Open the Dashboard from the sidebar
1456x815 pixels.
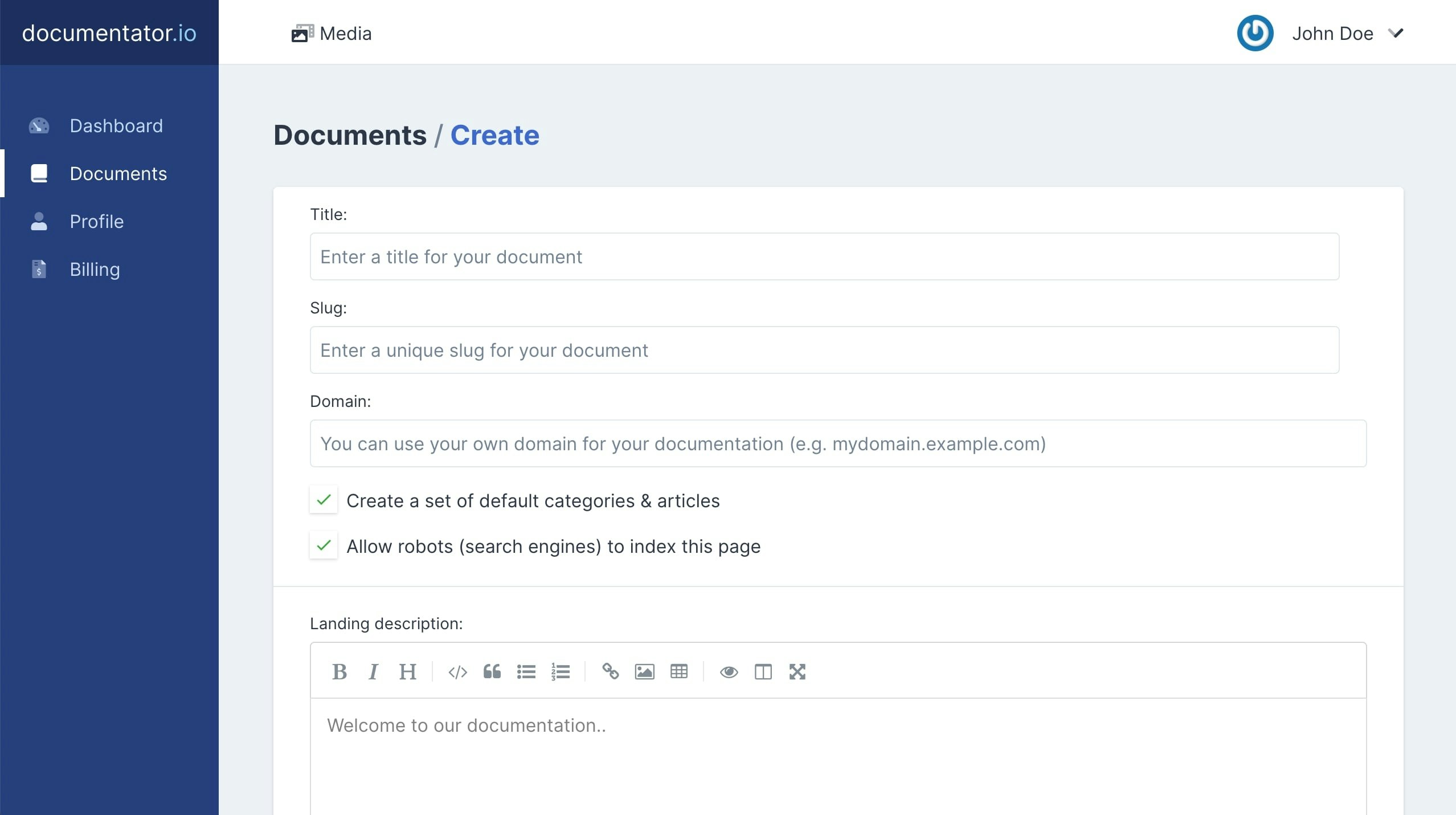pos(116,126)
